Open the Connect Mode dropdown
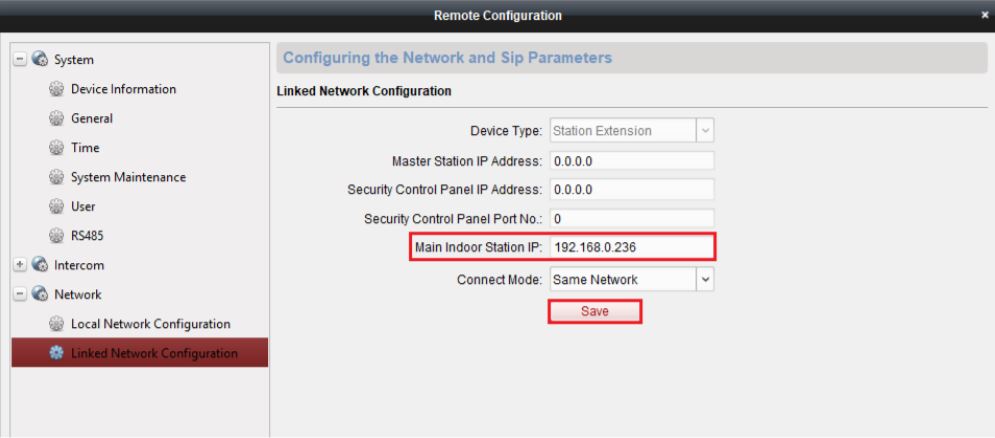The width and height of the screenshot is (995, 438). (706, 279)
